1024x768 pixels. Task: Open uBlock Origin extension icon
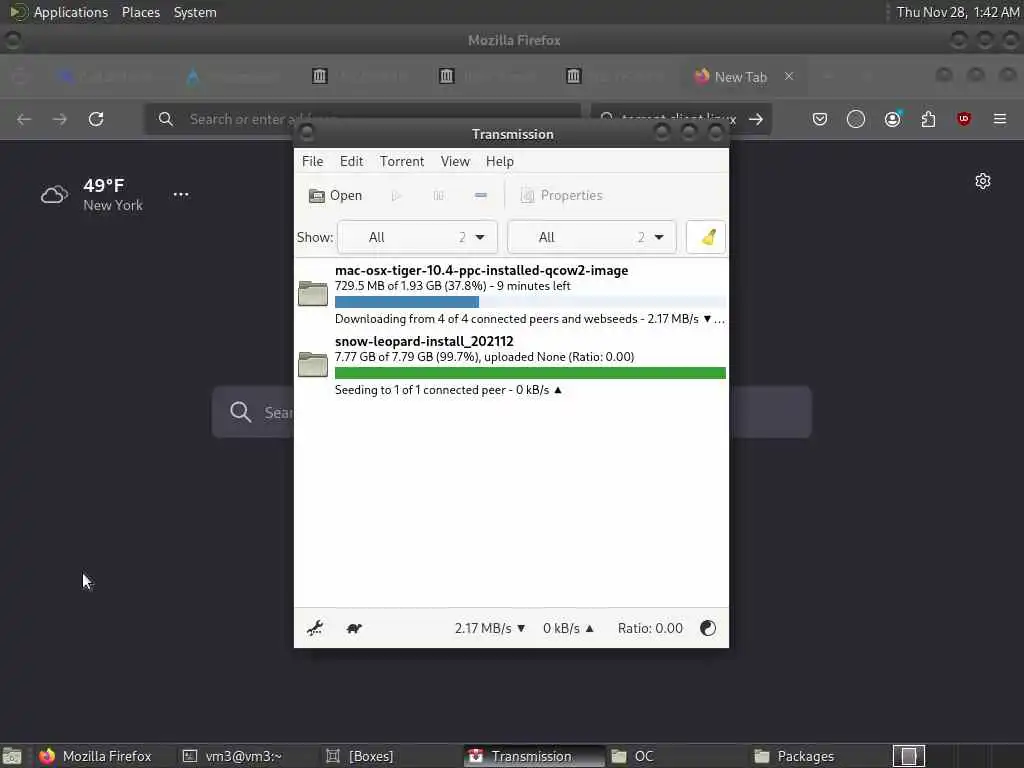click(964, 119)
